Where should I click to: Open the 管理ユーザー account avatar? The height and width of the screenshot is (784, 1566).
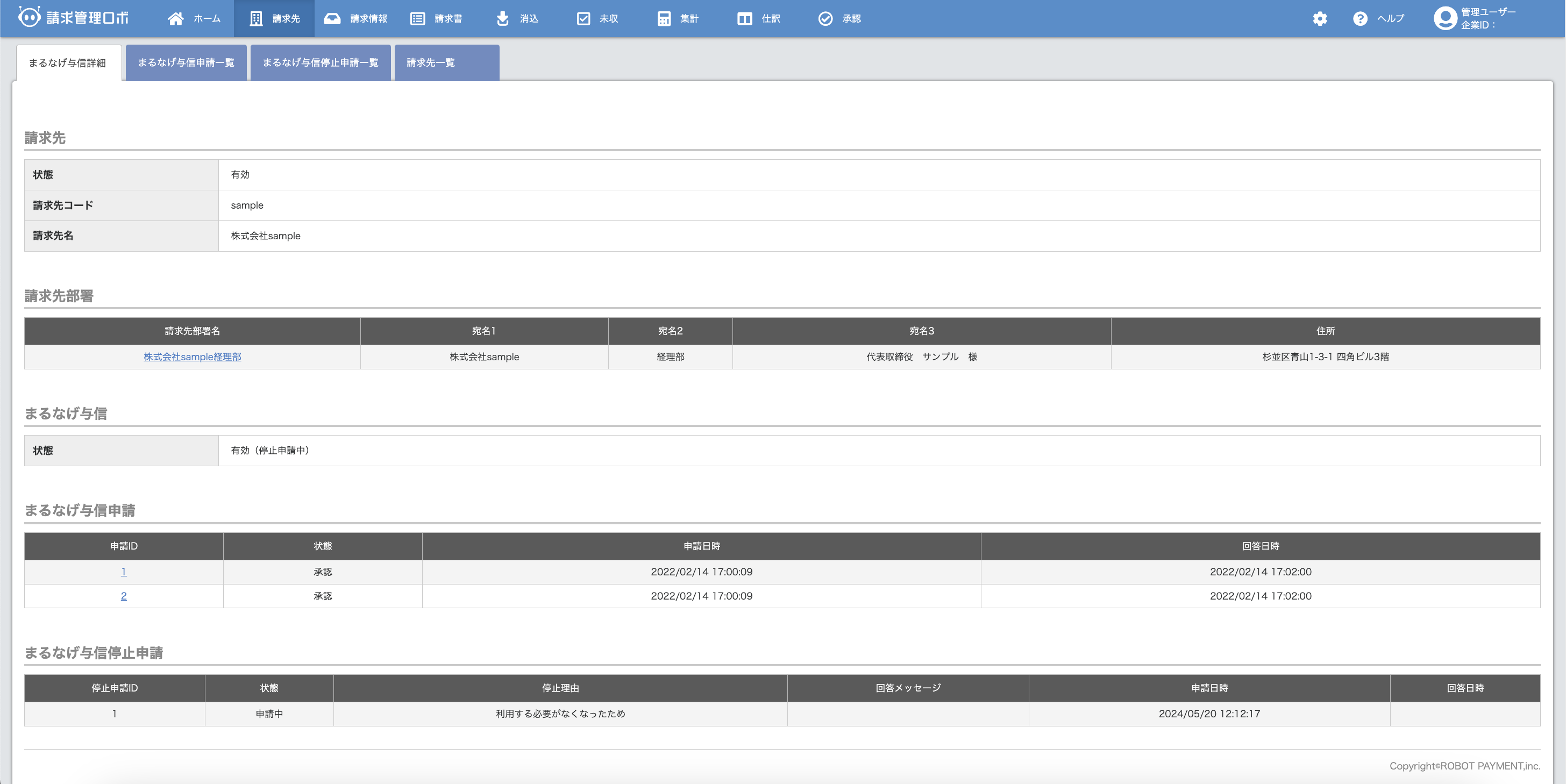coord(1444,18)
